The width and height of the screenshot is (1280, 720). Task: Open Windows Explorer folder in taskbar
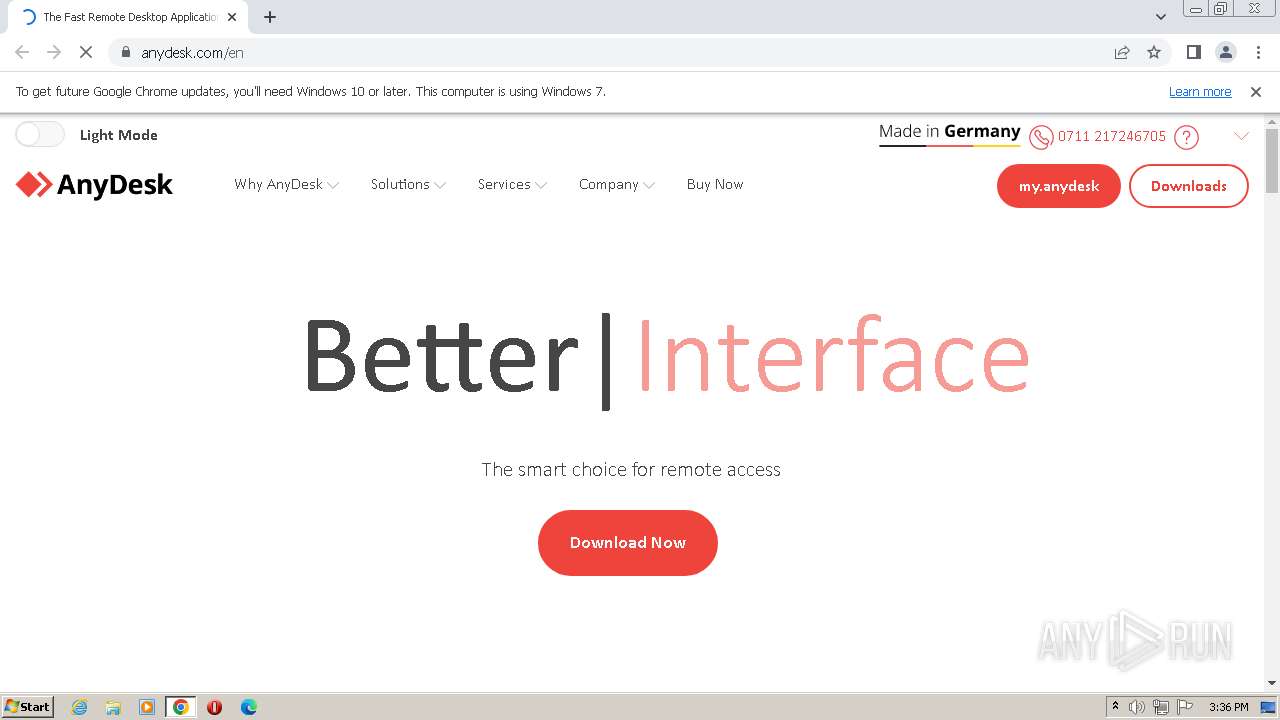[x=113, y=707]
